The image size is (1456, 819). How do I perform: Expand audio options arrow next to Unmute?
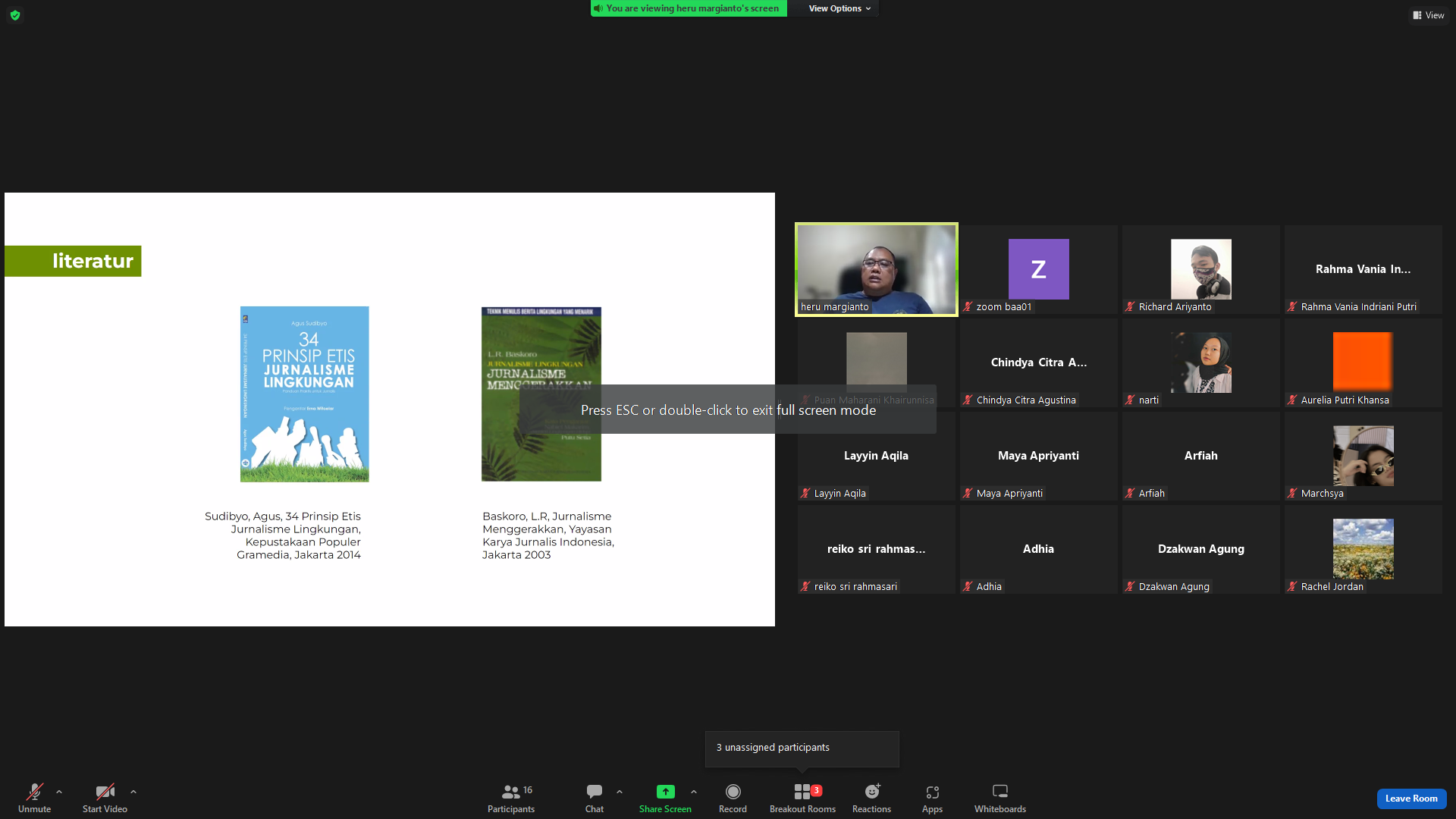pyautogui.click(x=59, y=792)
